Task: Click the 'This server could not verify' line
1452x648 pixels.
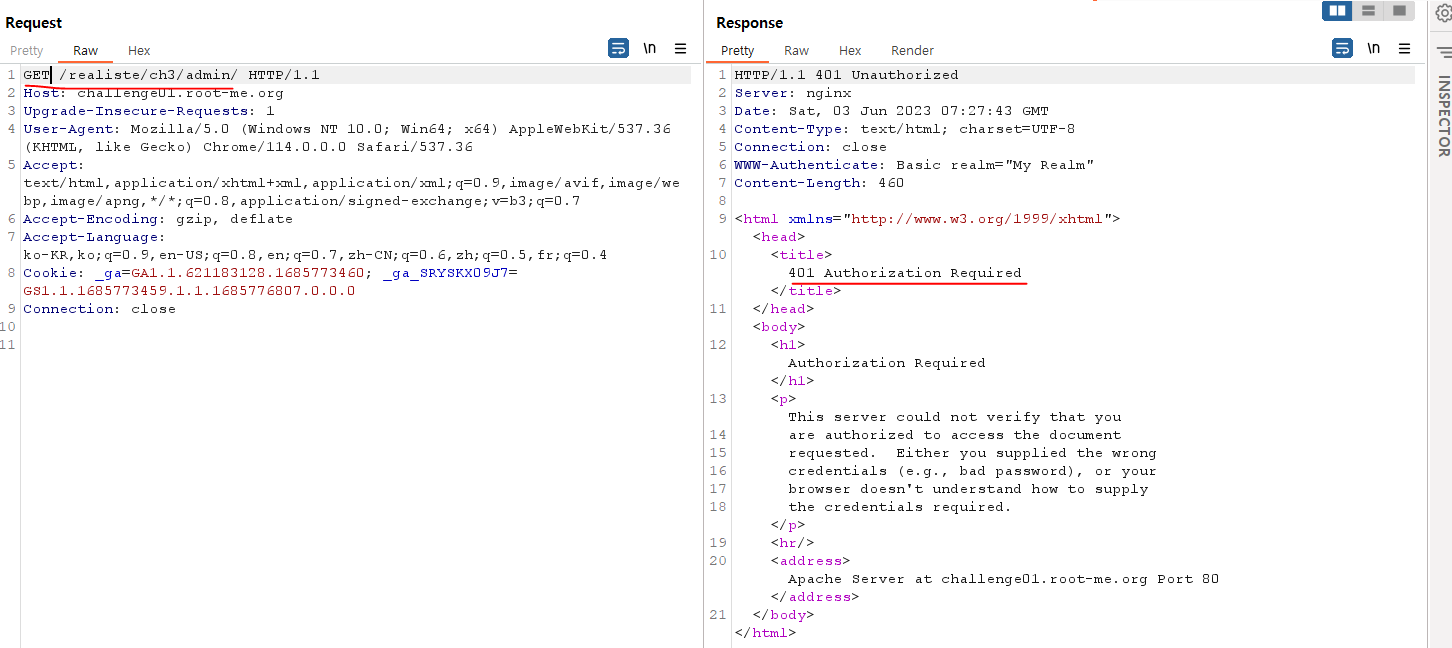Action: pos(955,417)
